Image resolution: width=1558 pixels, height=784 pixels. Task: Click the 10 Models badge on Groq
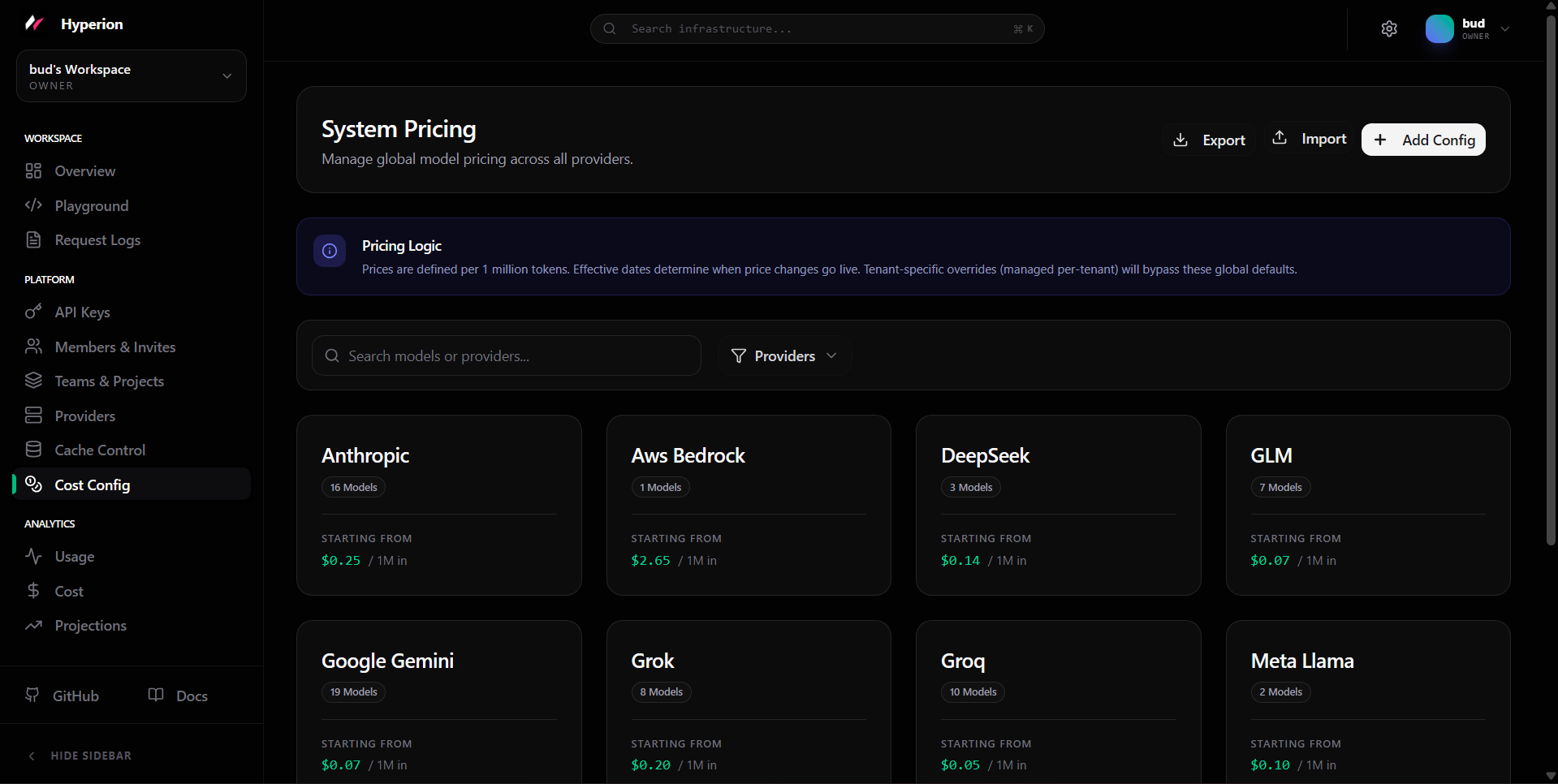pos(973,692)
